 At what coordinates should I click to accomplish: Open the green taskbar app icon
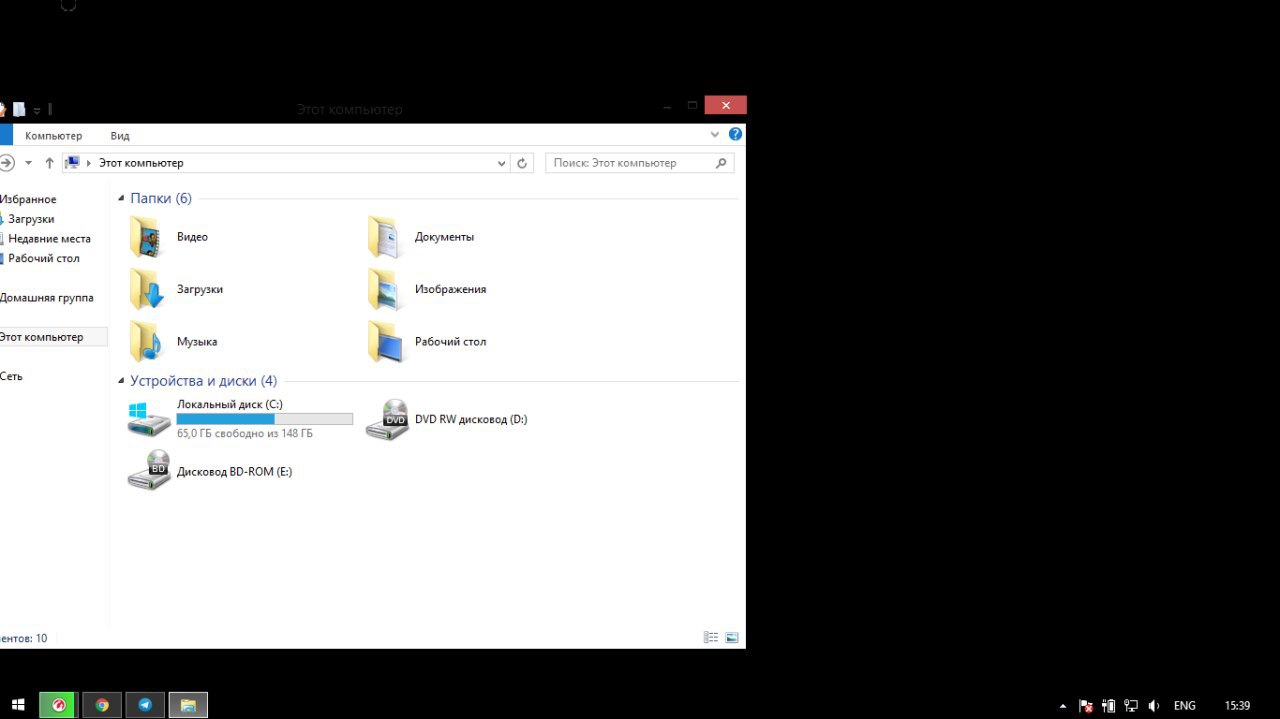[x=58, y=705]
